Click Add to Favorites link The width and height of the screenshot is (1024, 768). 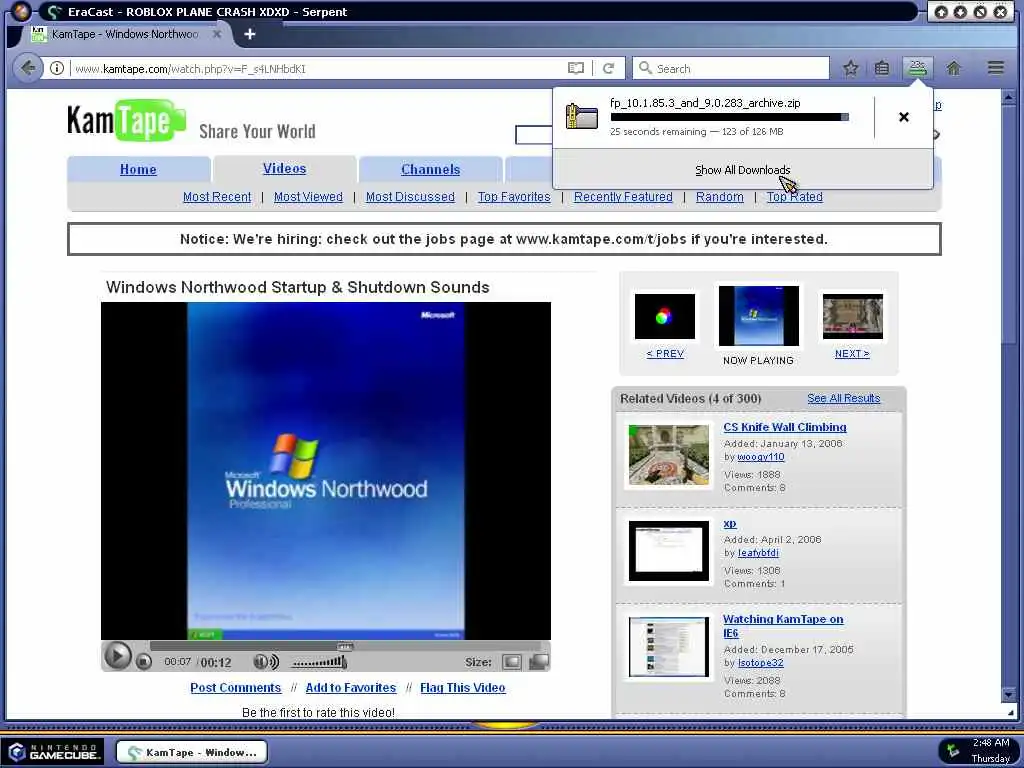pos(351,688)
